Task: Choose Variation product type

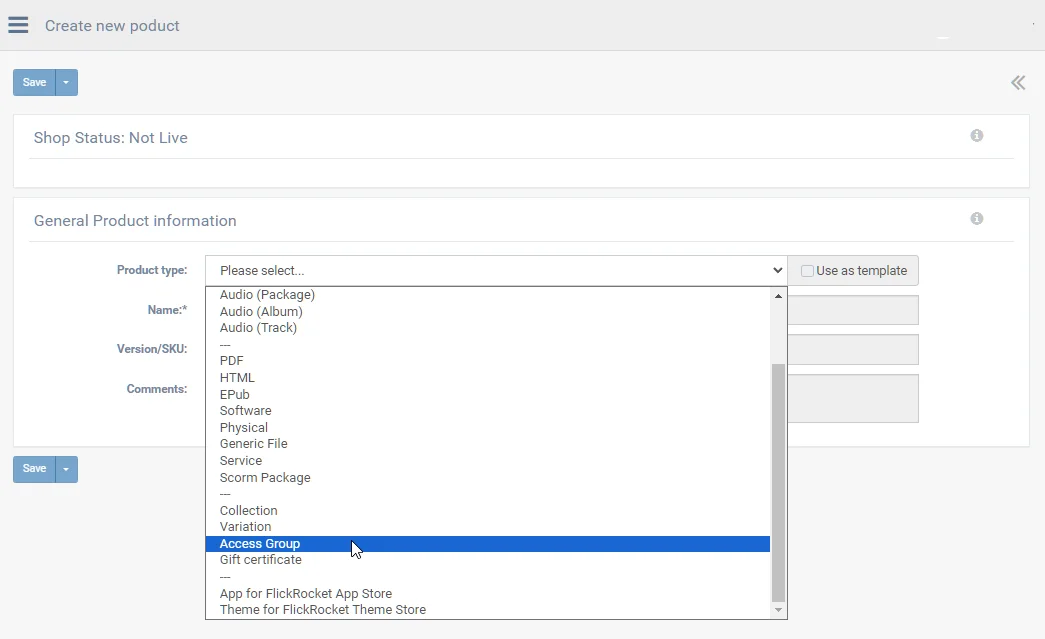Action: click(488, 526)
